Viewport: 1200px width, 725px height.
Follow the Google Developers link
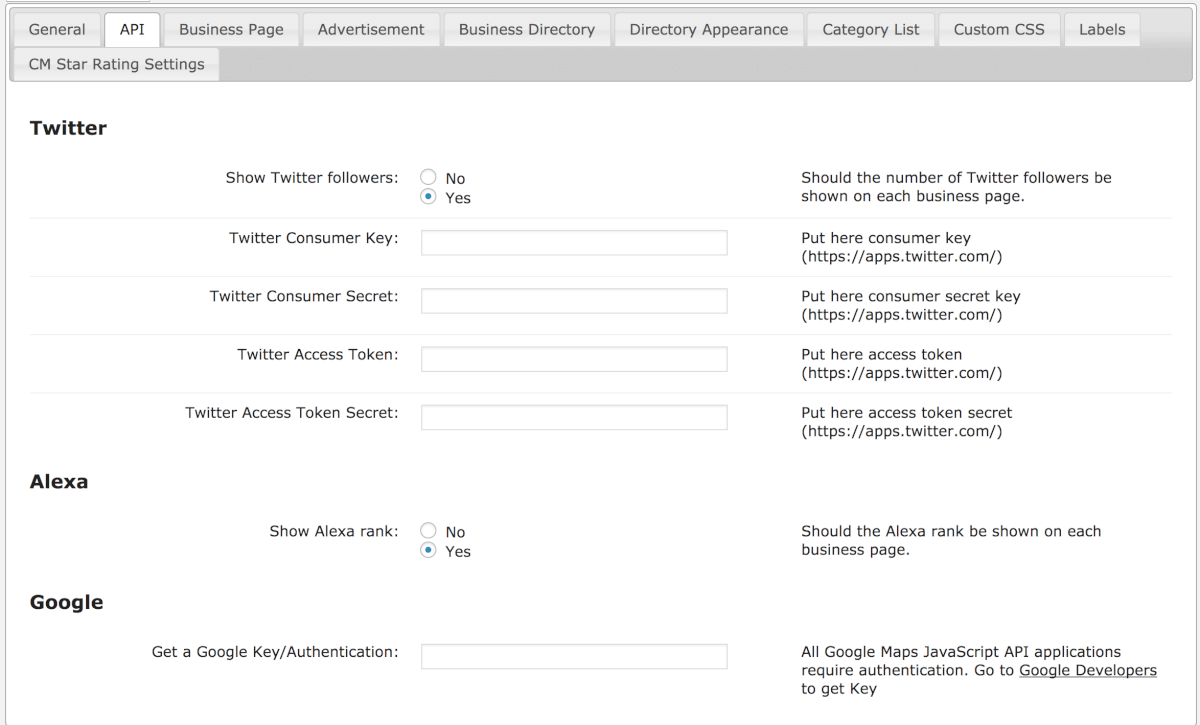point(1087,670)
